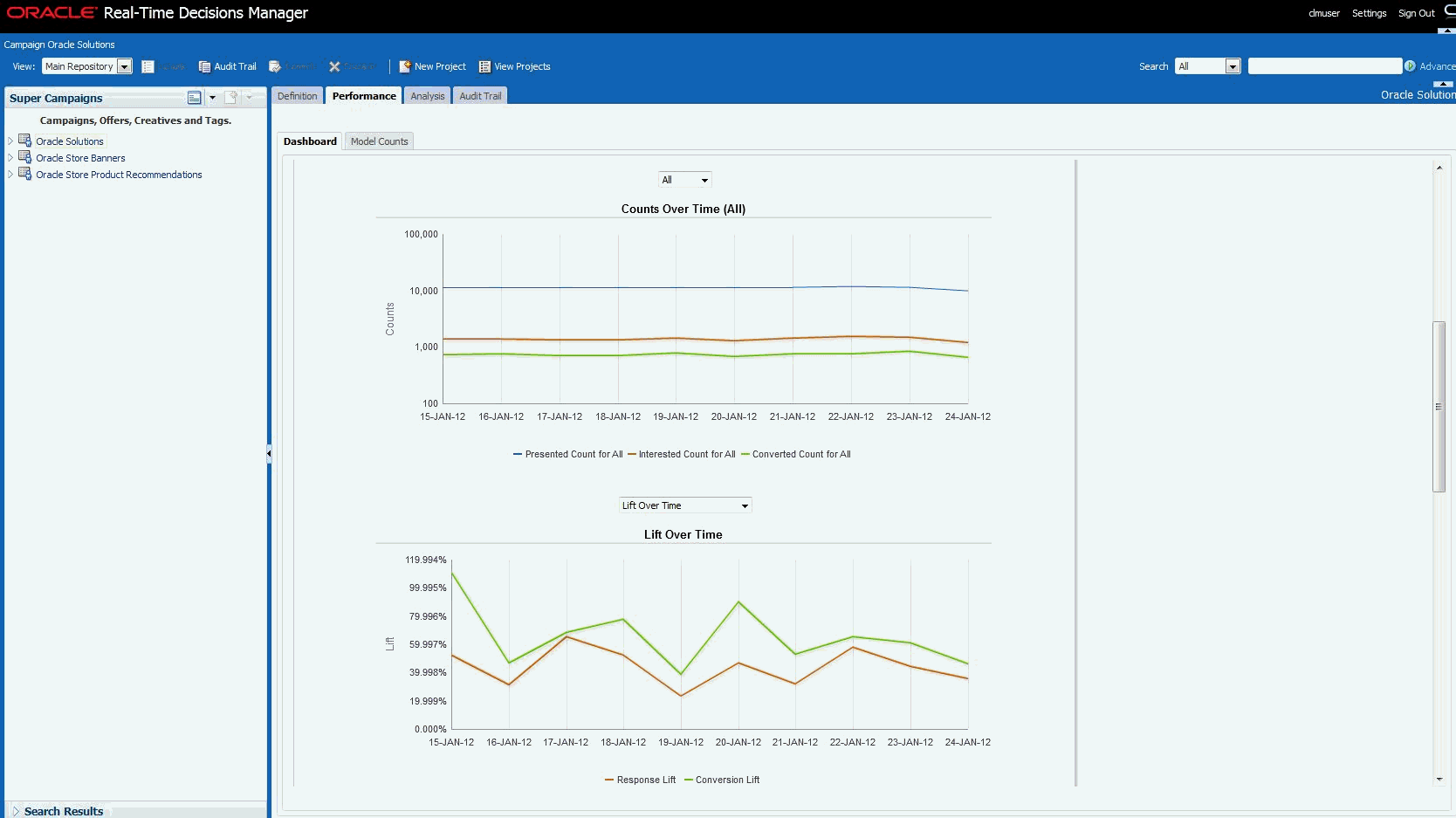Viewport: 1456px width, 818px height.
Task: Expand the Oracle Solutions tree node
Action: click(10, 141)
